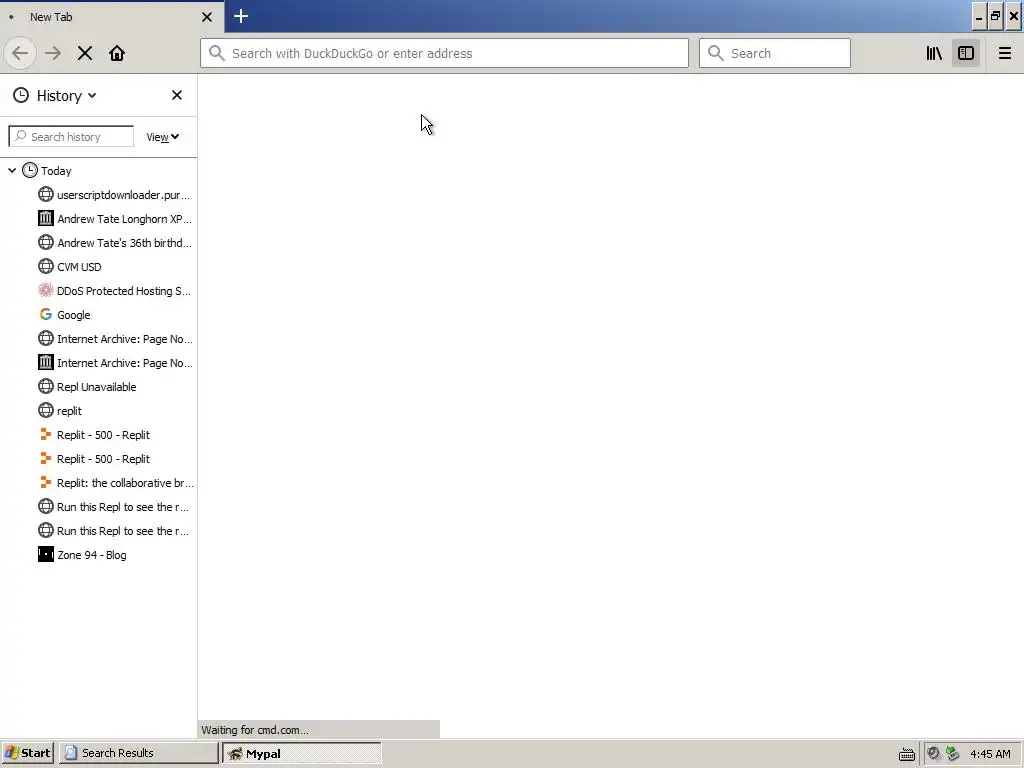
Task: Click the Zone 94 Blog favicon
Action: point(46,554)
